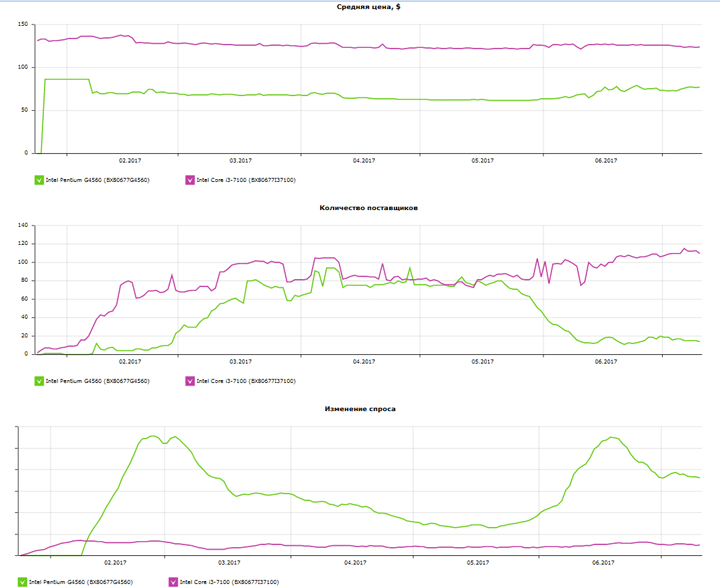This screenshot has width=720, height=587.
Task: Select 03.2017 axis label on demand chart
Action: click(229, 563)
